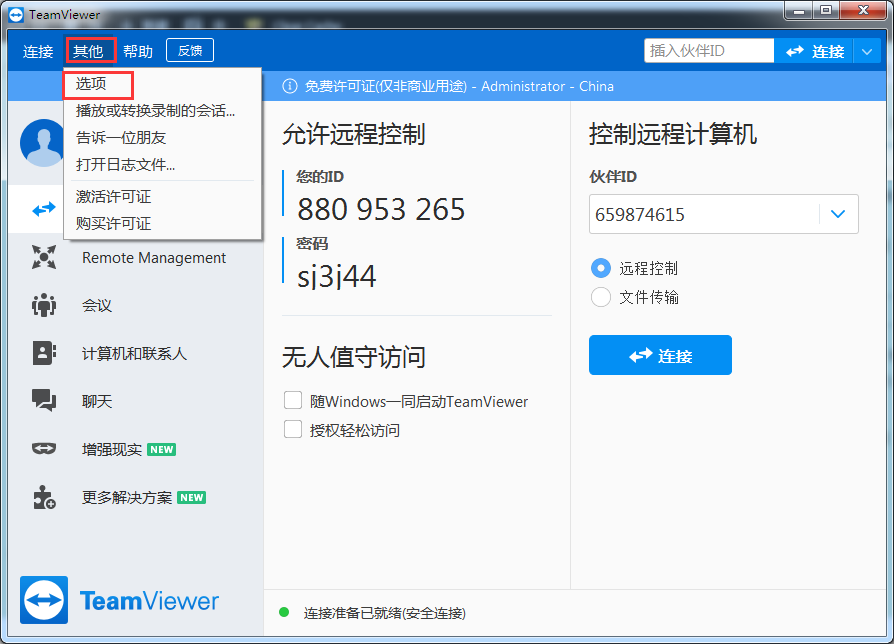Screen dimensions: 894x644
Task: Enable 授权轻松访问 checkbox
Action: tap(293, 429)
